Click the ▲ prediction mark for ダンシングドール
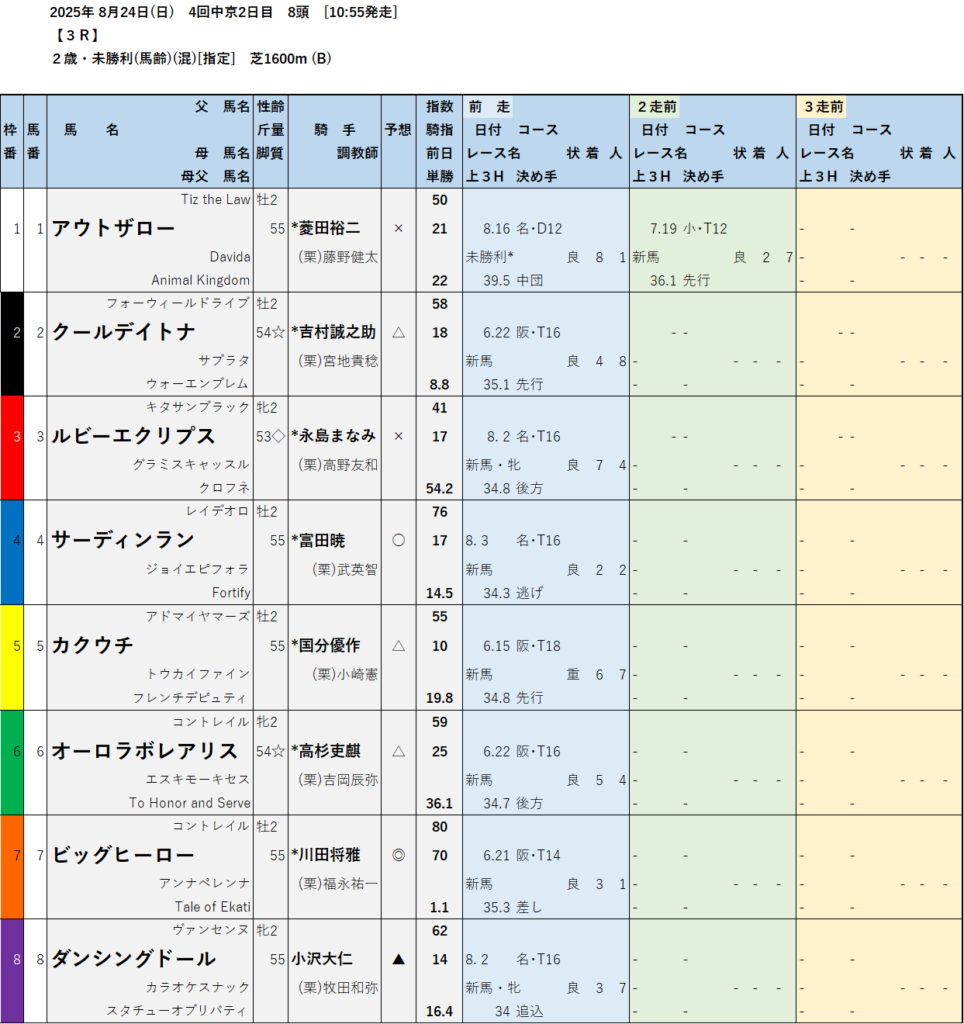The height and width of the screenshot is (1024, 964). pos(398,959)
